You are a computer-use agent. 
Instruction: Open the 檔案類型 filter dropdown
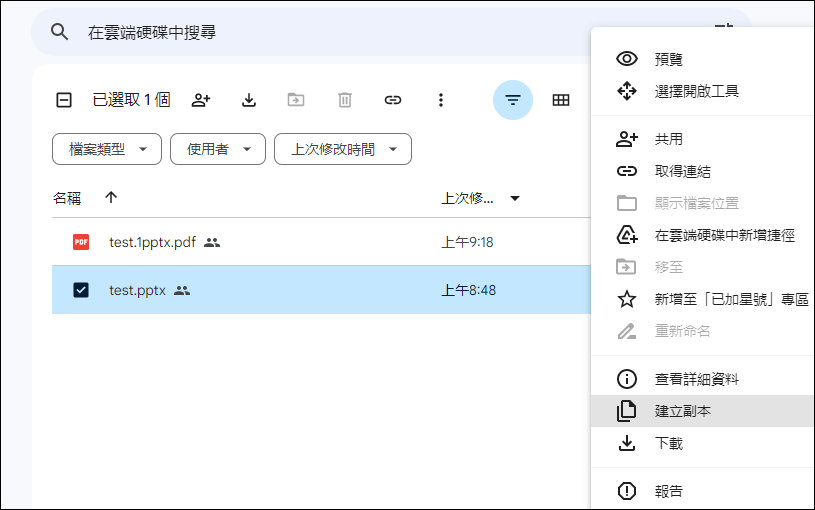coord(107,149)
